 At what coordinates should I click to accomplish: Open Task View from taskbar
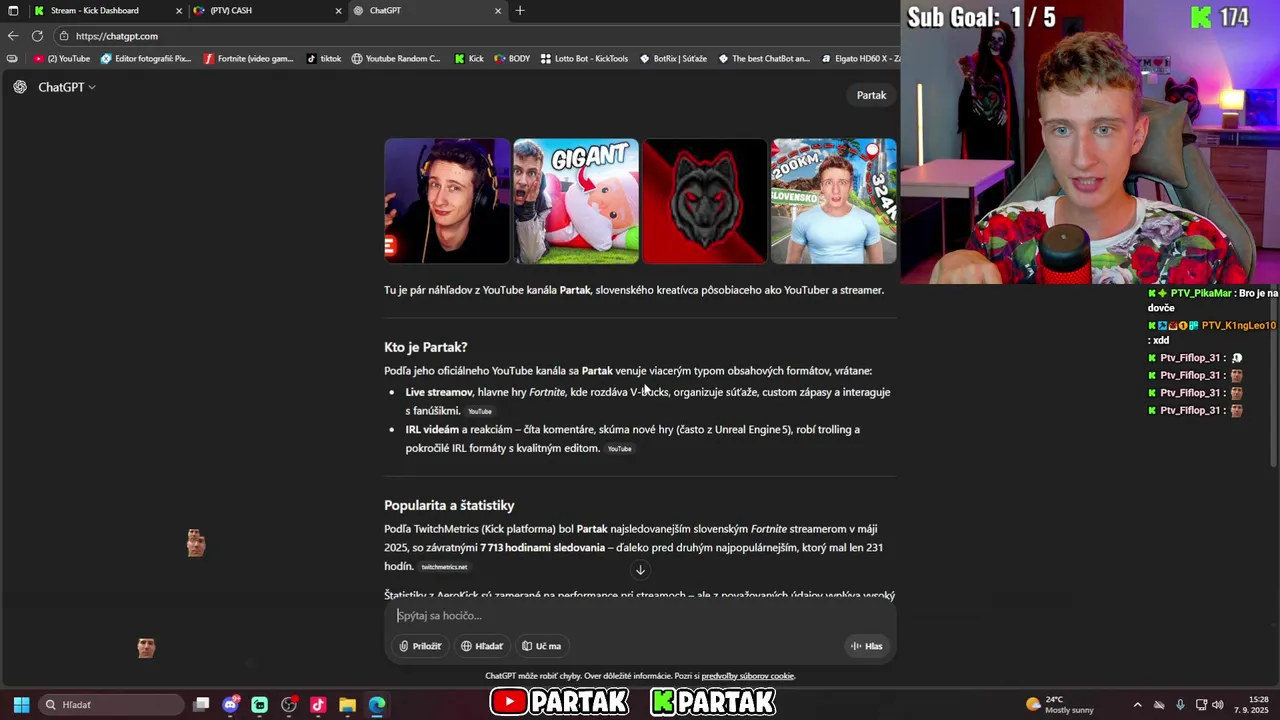(201, 705)
